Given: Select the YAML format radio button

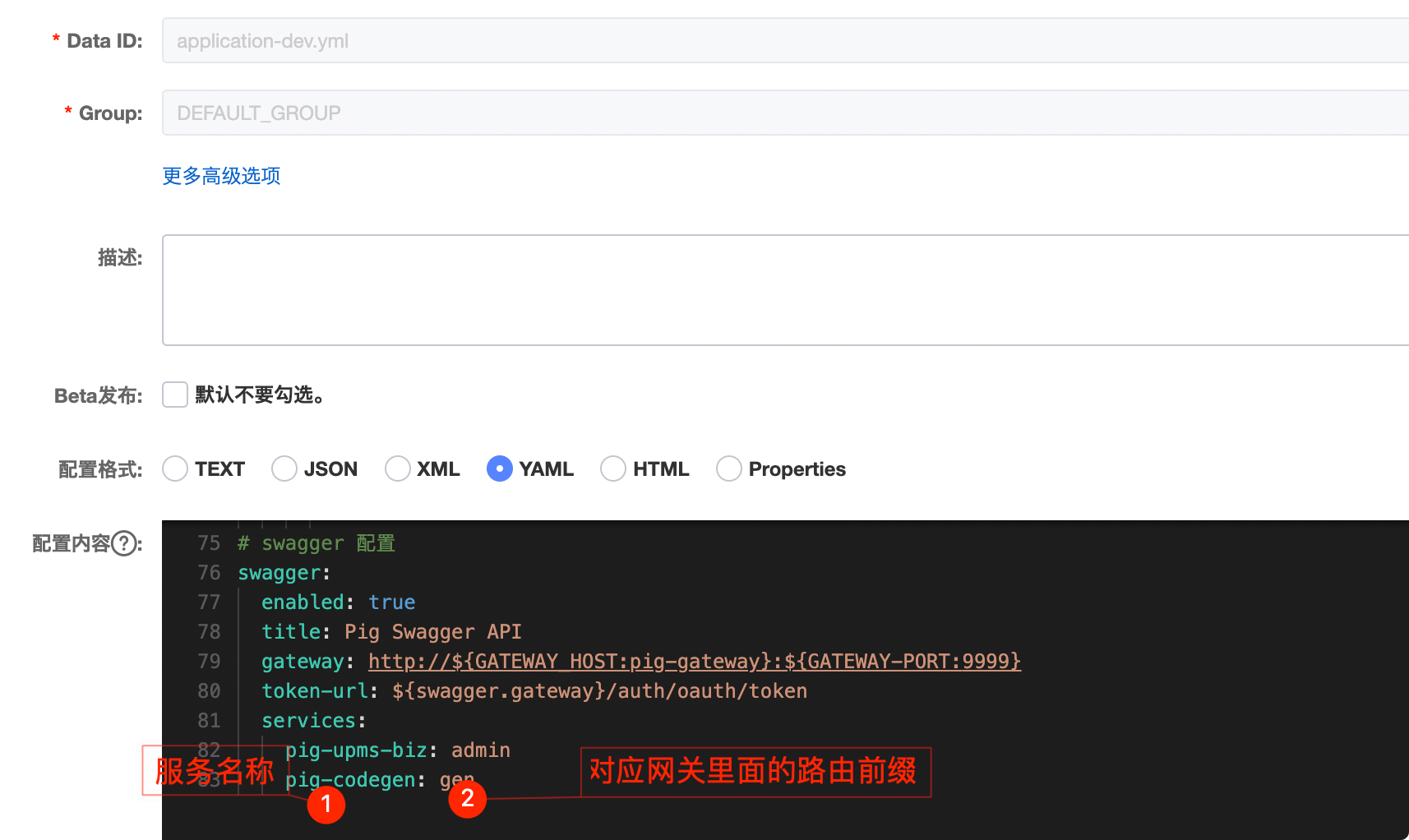Looking at the screenshot, I should point(500,468).
